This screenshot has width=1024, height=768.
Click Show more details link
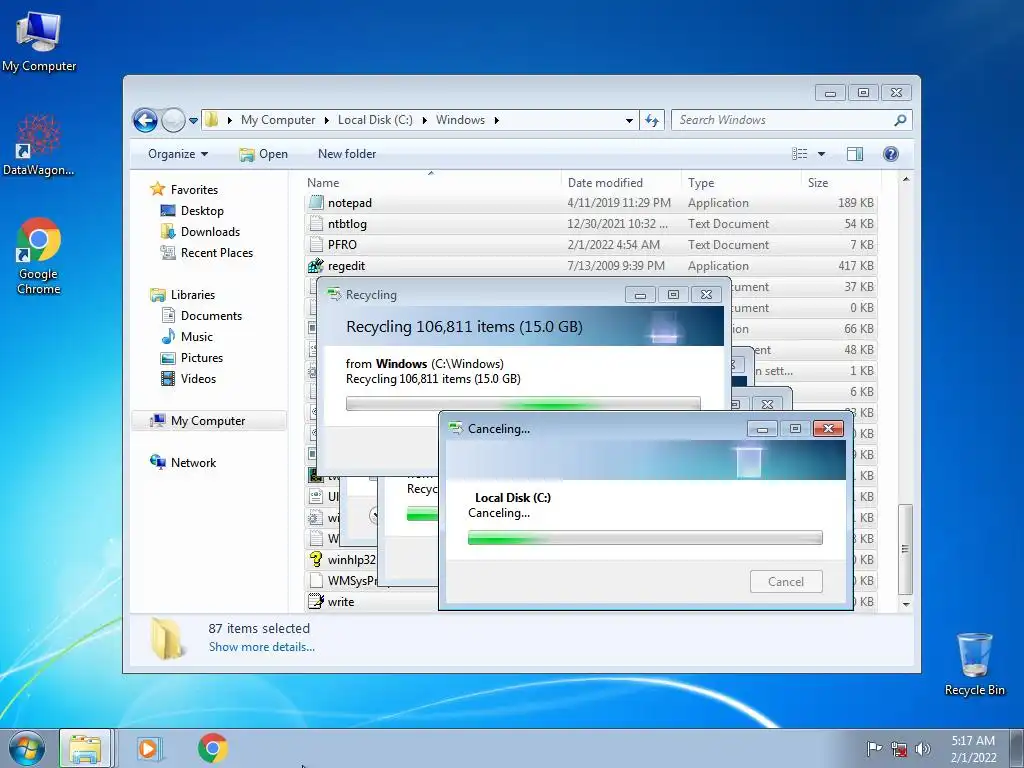(x=261, y=647)
